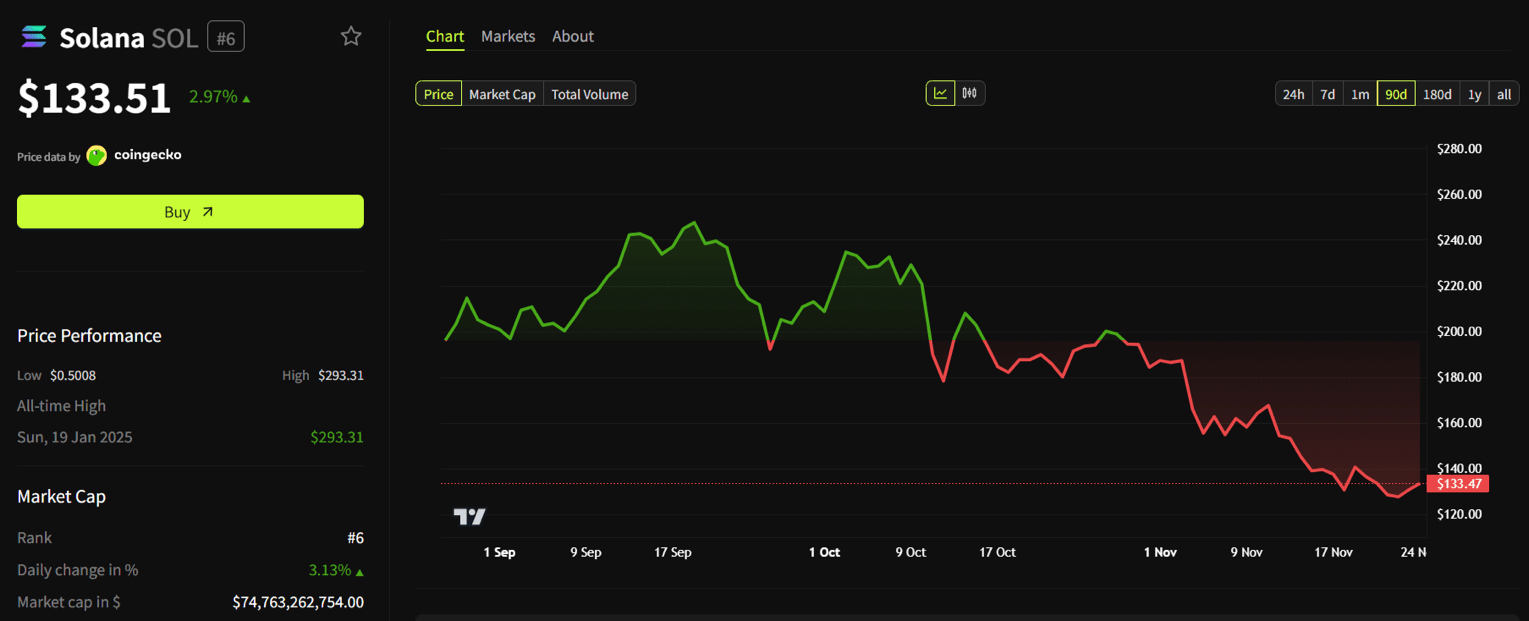
Task: Select the Price chart toggle
Action: [439, 94]
